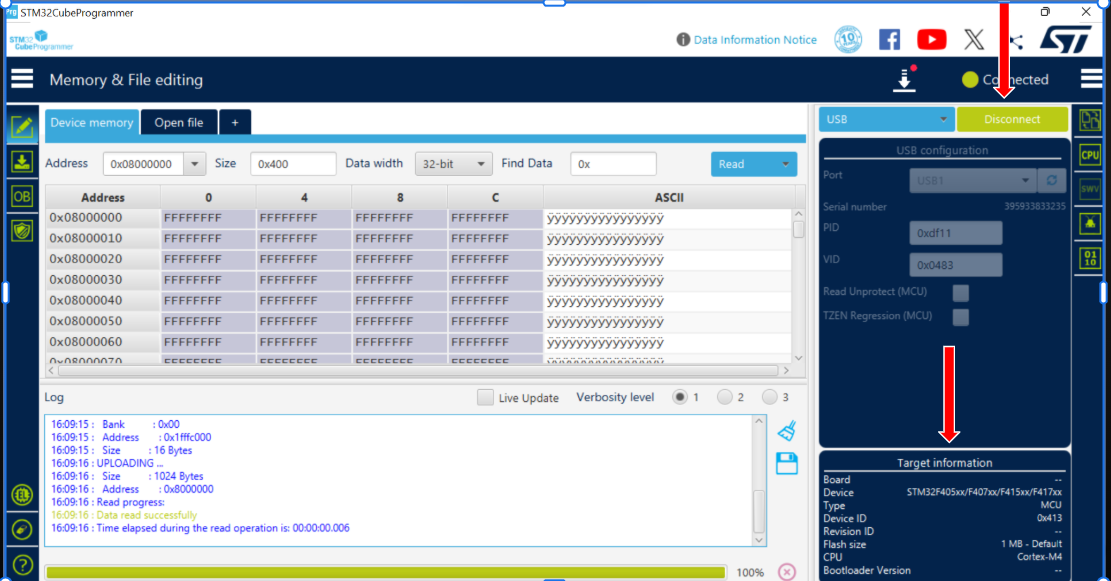This screenshot has height=581, width=1111.
Task: Open the SWV viewer icon
Action: [x=1089, y=189]
